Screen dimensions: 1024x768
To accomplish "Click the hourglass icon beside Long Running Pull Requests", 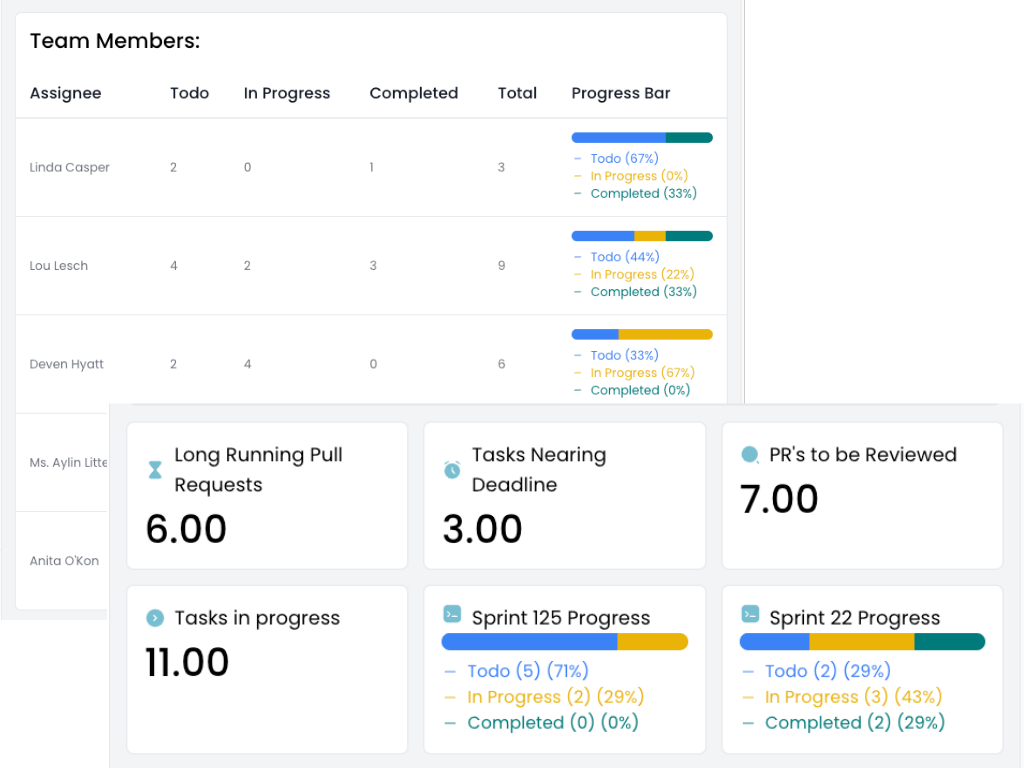I will [155, 470].
